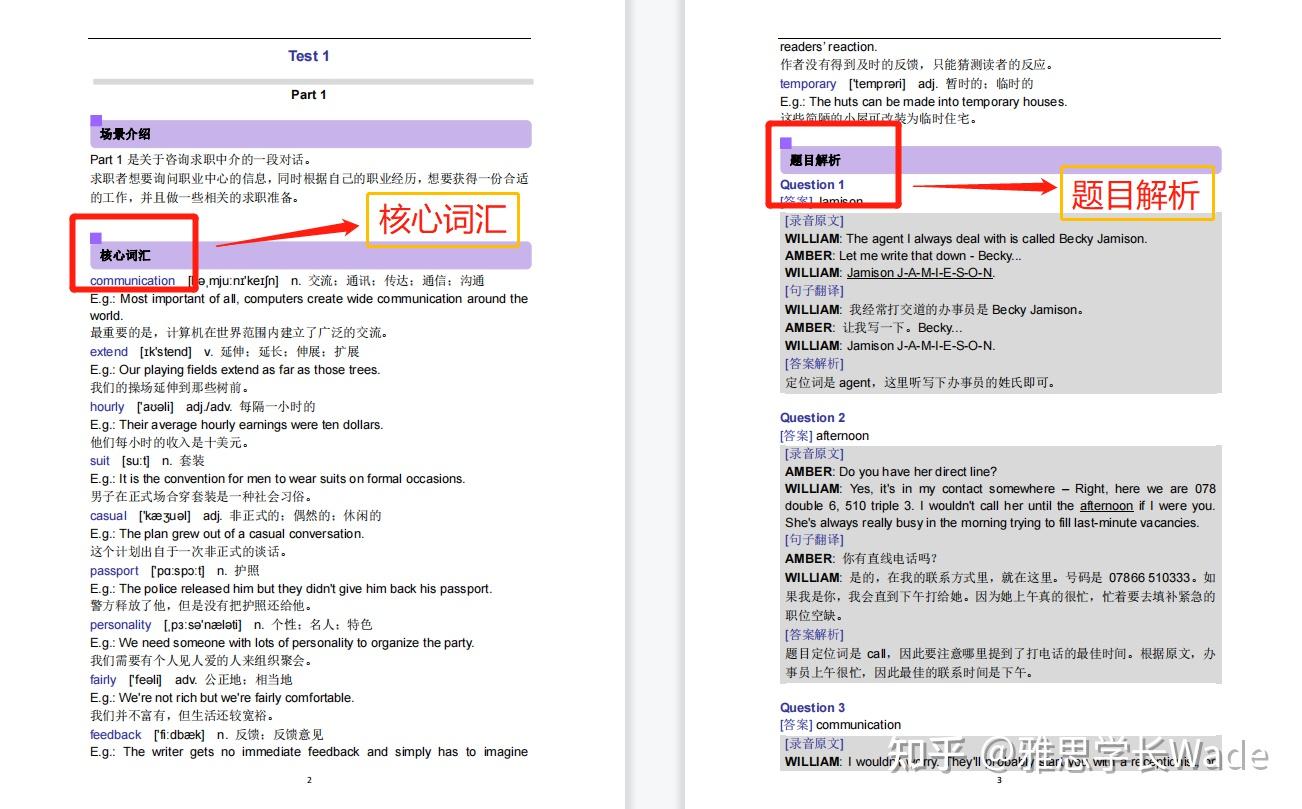Click the [答案解析] label under Question 2
Screen dimensions: 1302x809
pos(814,635)
